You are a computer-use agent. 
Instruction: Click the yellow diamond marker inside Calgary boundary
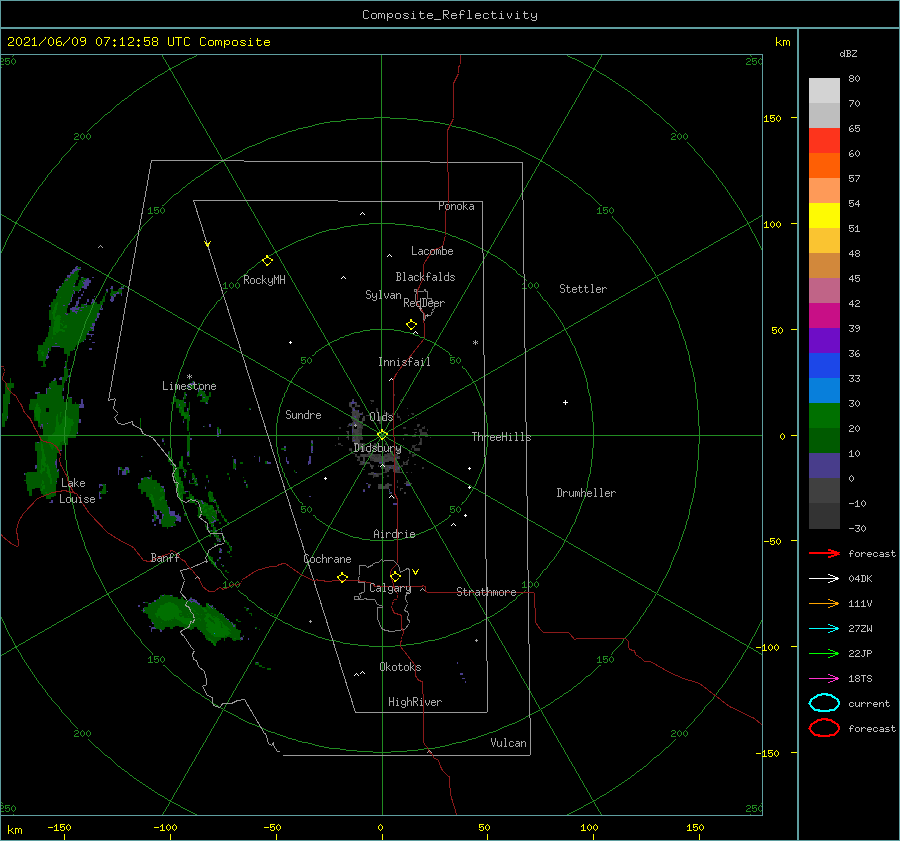tap(395, 576)
